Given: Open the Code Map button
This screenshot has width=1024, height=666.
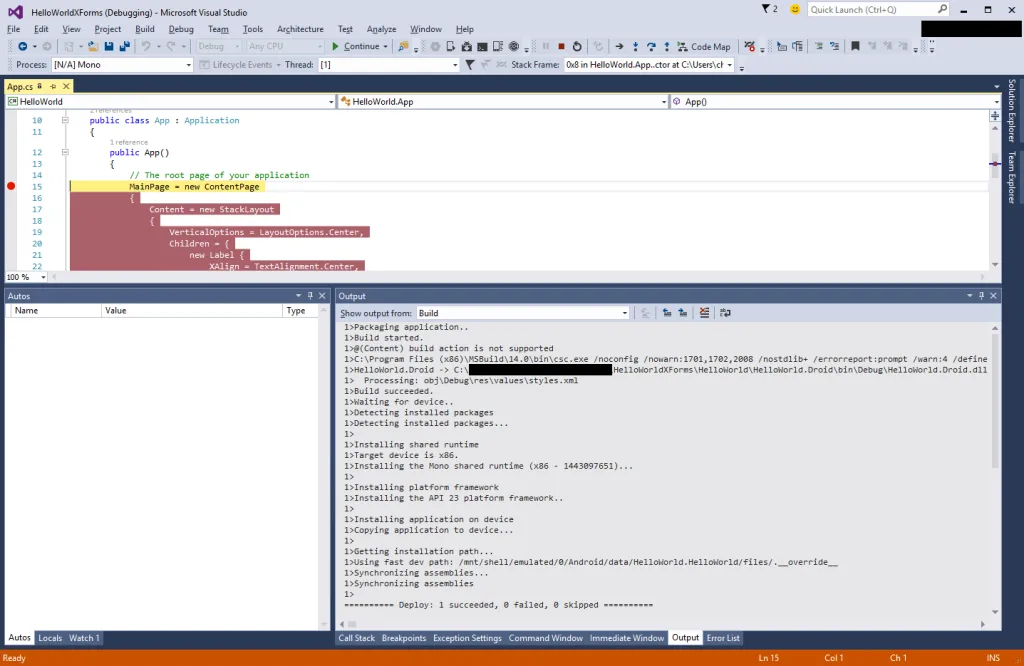Looking at the screenshot, I should (x=704, y=46).
